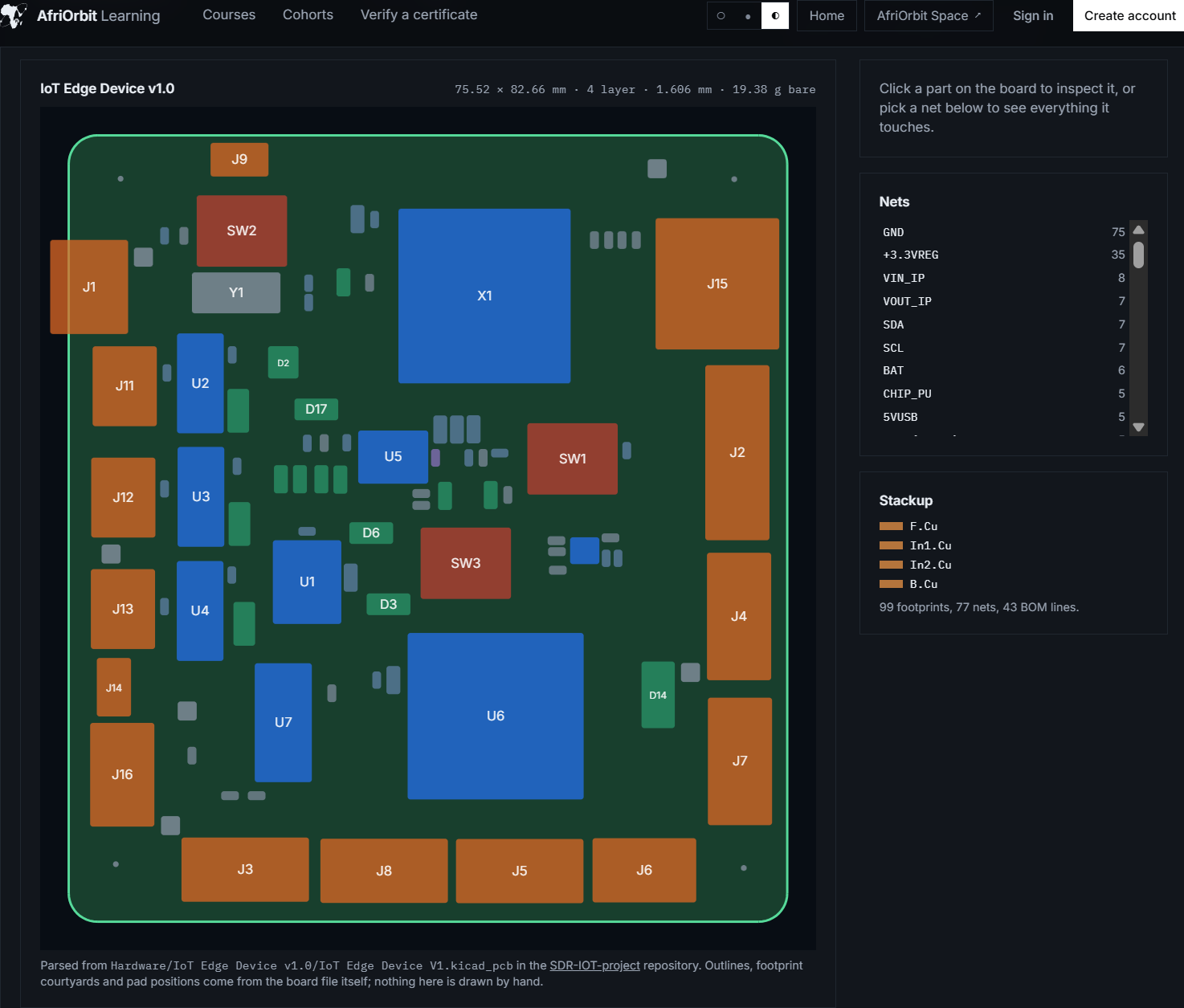
Task: Open the Courses menu item
Action: tap(229, 14)
